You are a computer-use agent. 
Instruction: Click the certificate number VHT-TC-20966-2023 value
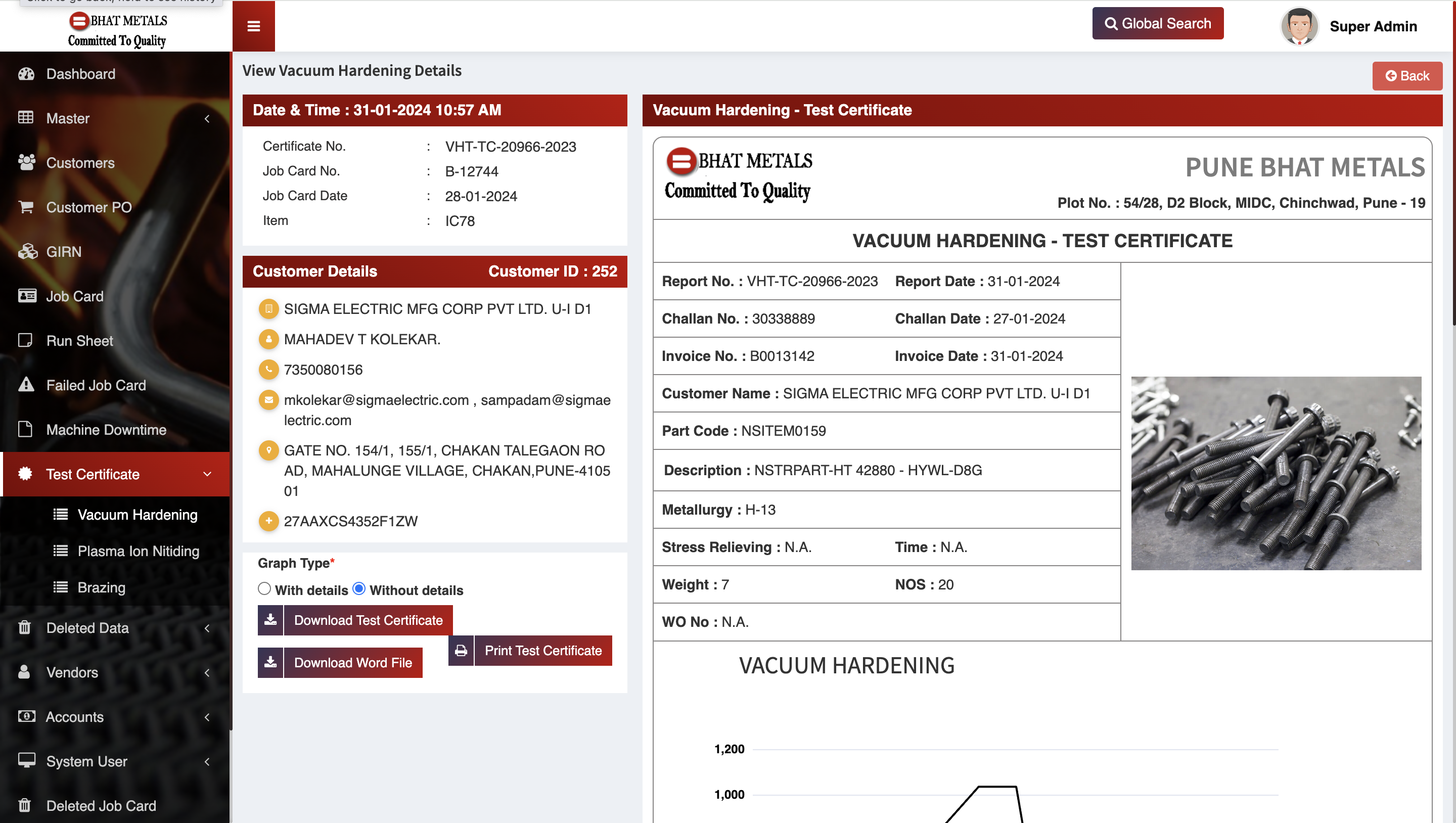511,147
